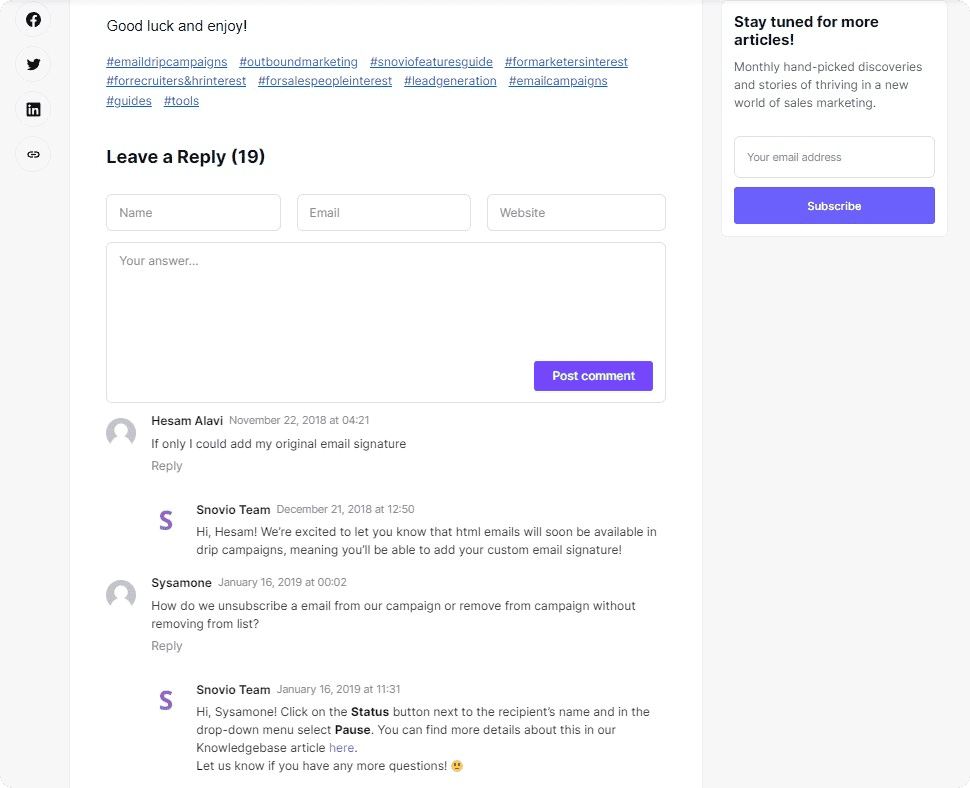The height and width of the screenshot is (788, 970).
Task: Reply to Hesam Alavi's comment
Action: point(166,466)
